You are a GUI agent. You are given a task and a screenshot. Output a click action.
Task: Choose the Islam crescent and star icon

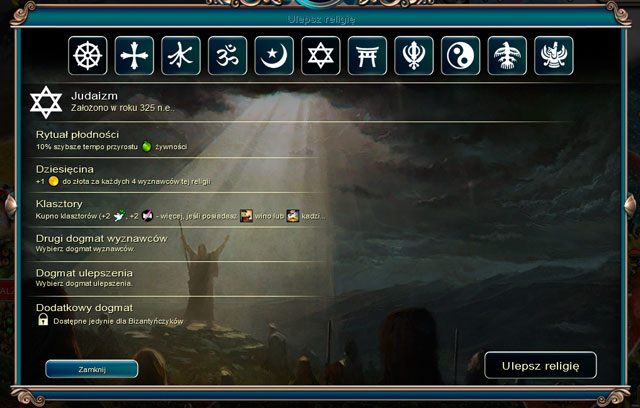pyautogui.click(x=274, y=55)
